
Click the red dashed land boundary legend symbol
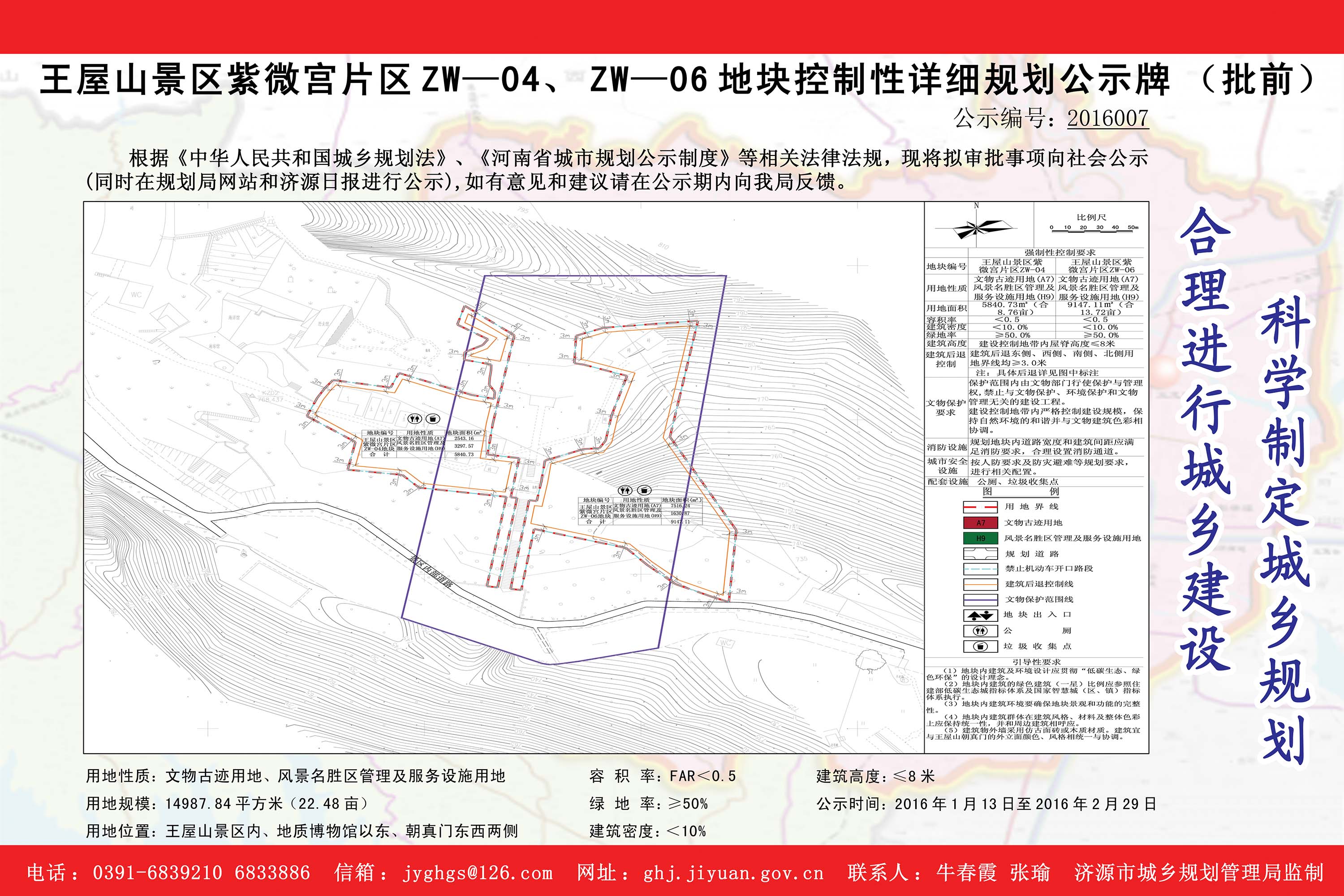981,507
